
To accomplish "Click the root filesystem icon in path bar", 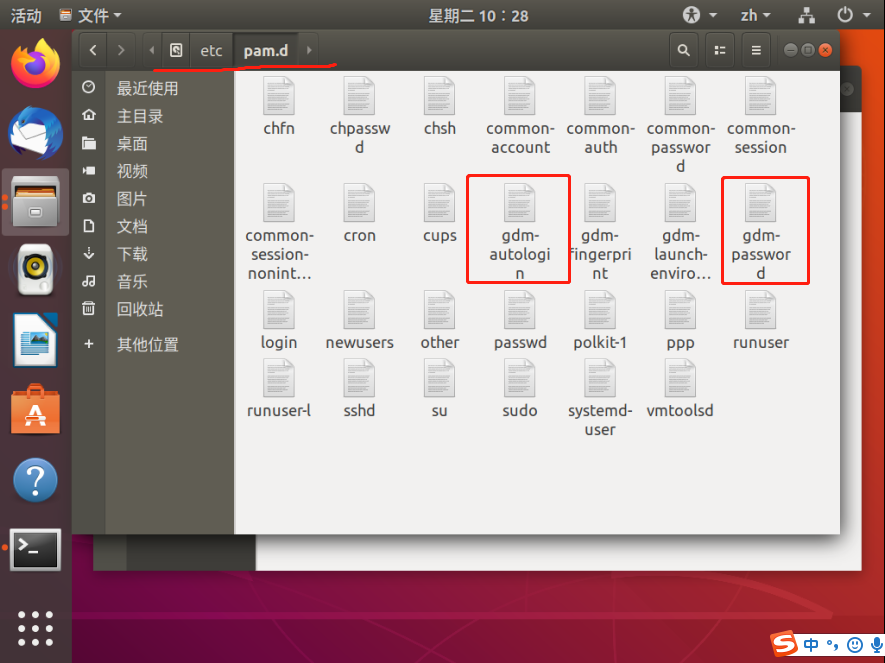I will [x=176, y=50].
